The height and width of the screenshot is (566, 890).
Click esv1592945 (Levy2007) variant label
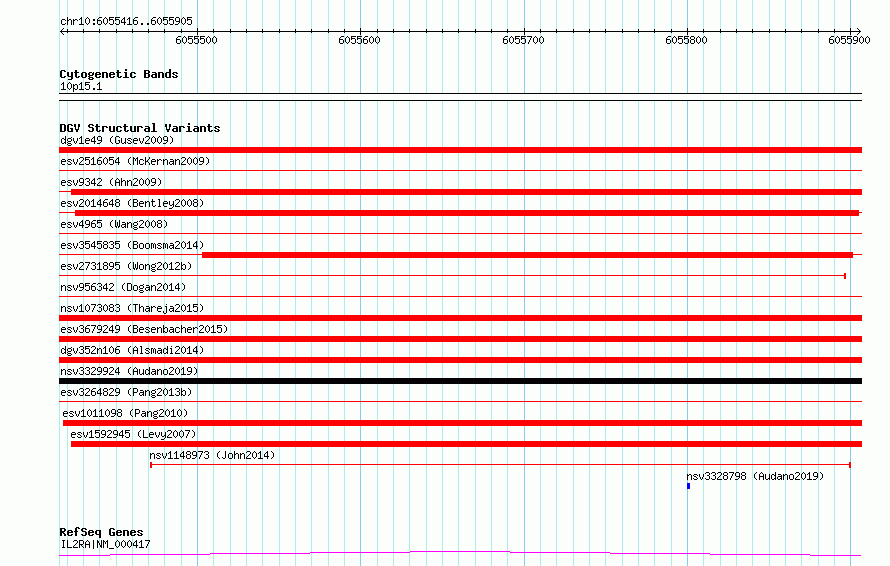(x=133, y=434)
